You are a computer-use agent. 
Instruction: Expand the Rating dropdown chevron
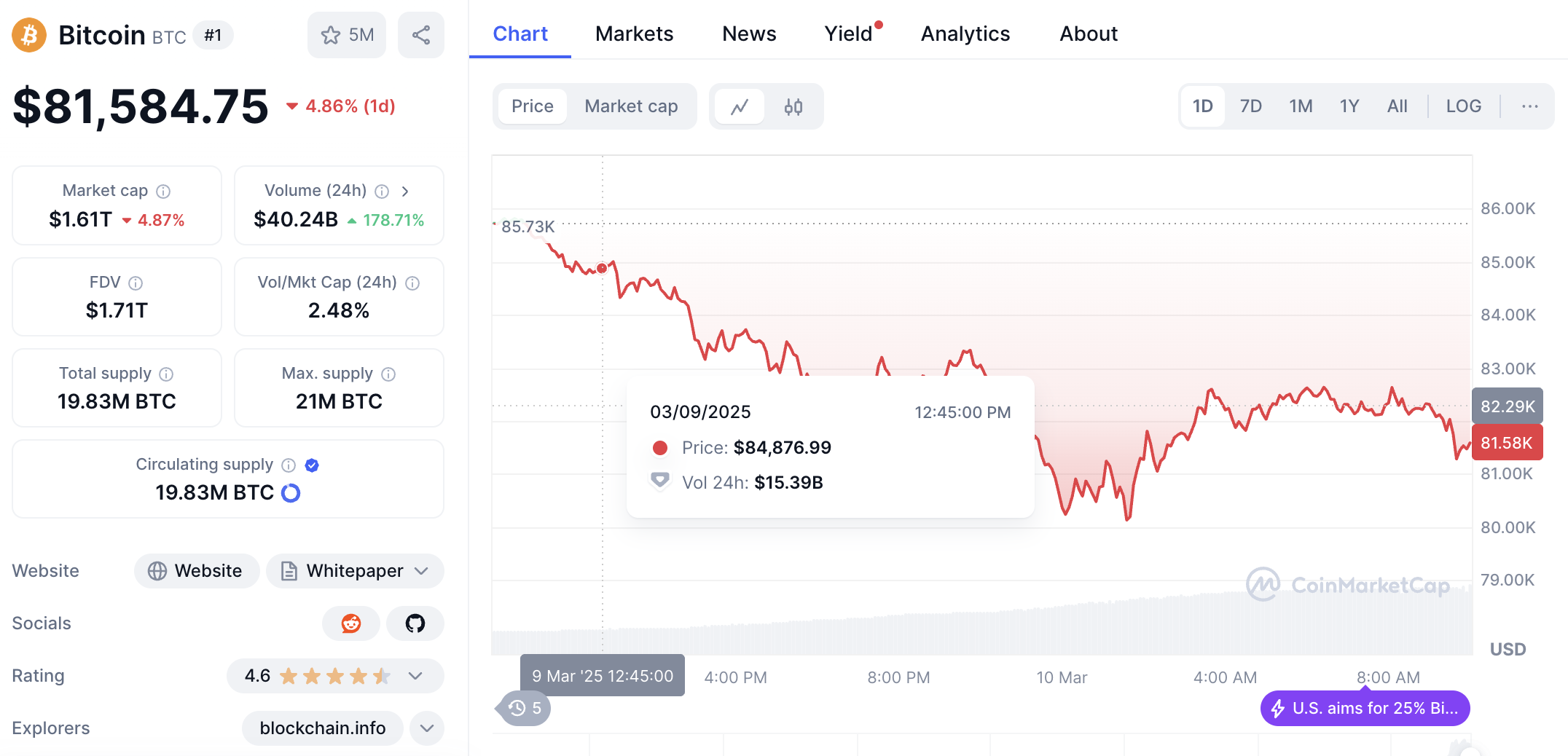pyautogui.click(x=415, y=676)
